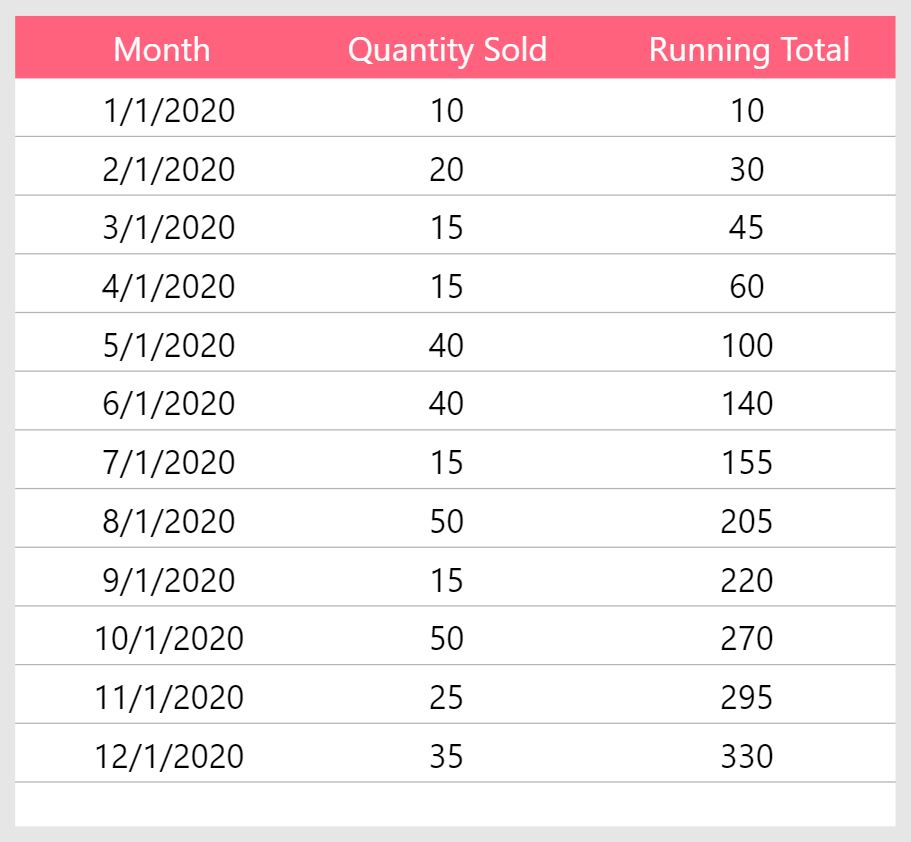
Task: Click running total value 220
Action: click(747, 580)
